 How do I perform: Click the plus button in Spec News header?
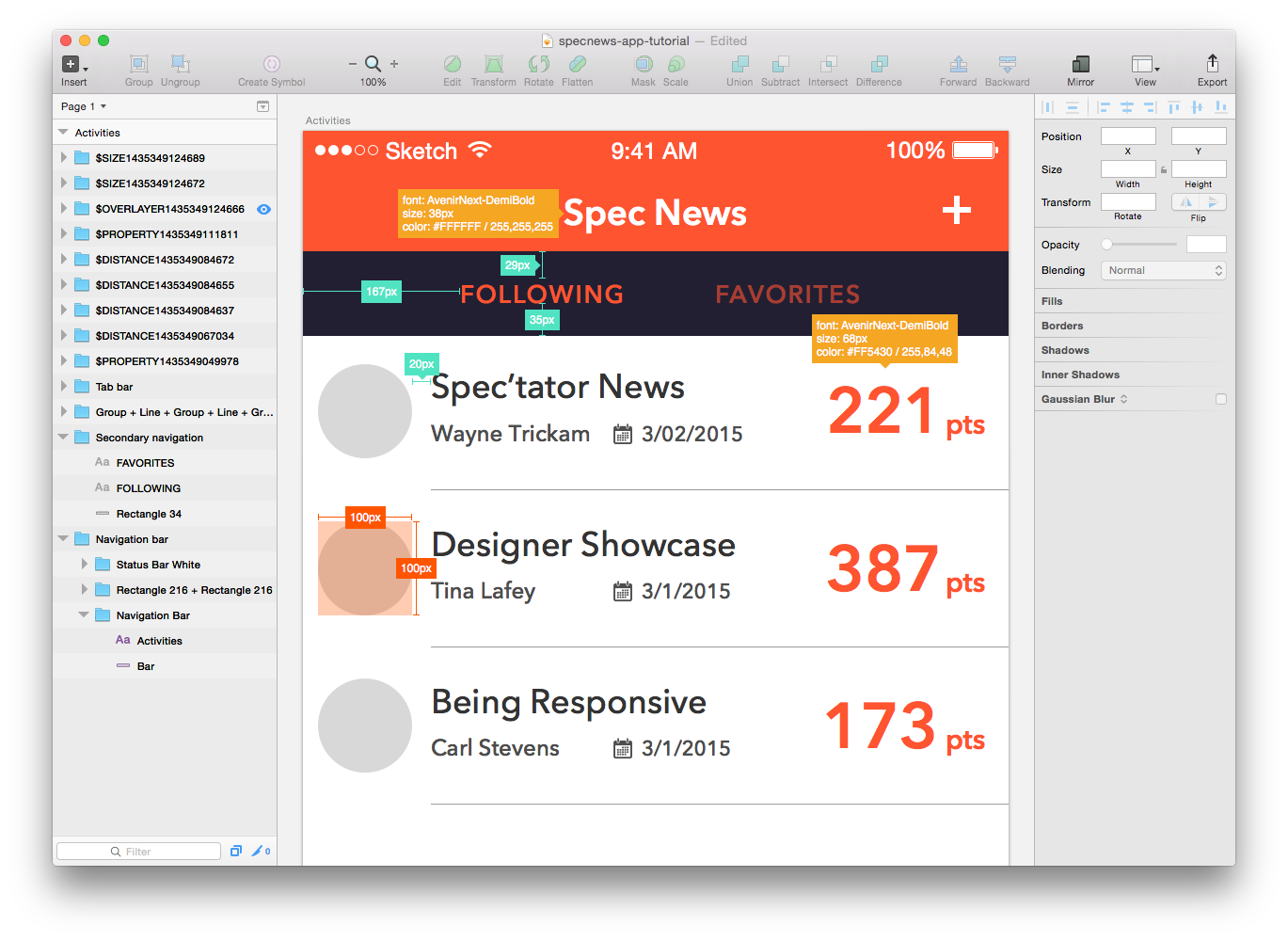point(957,210)
